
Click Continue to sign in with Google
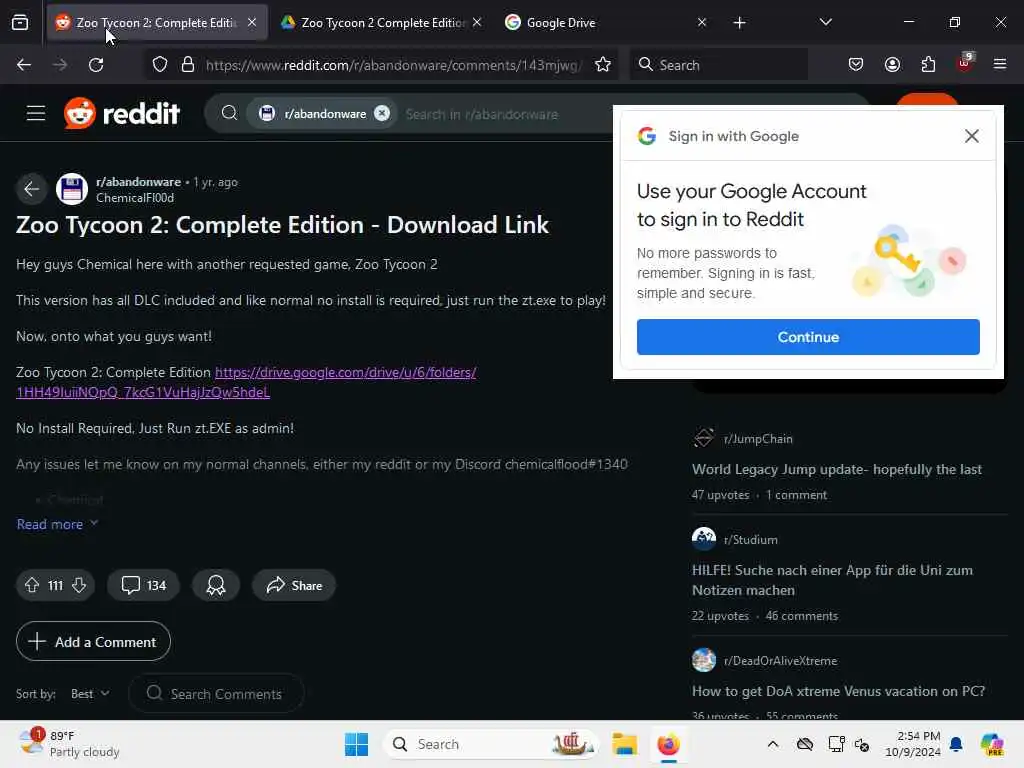click(x=808, y=337)
